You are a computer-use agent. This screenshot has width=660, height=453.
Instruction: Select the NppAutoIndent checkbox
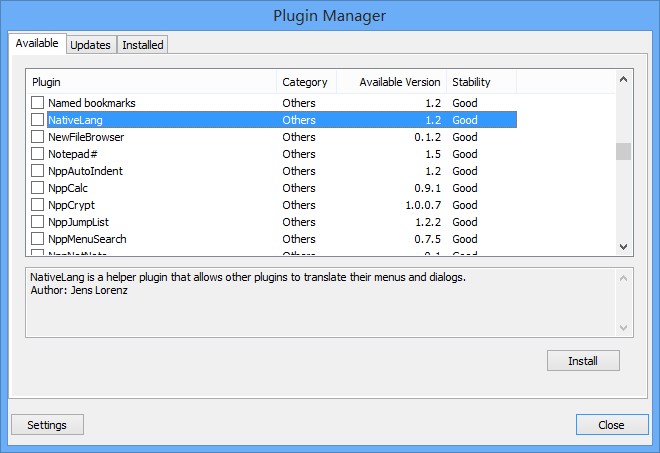37,171
